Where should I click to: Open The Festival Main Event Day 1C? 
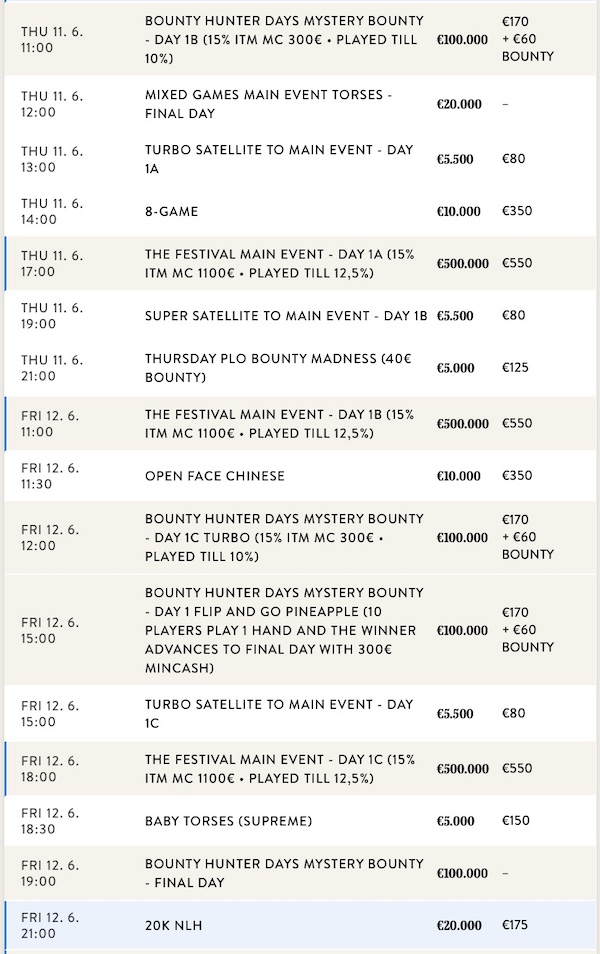tap(300, 768)
